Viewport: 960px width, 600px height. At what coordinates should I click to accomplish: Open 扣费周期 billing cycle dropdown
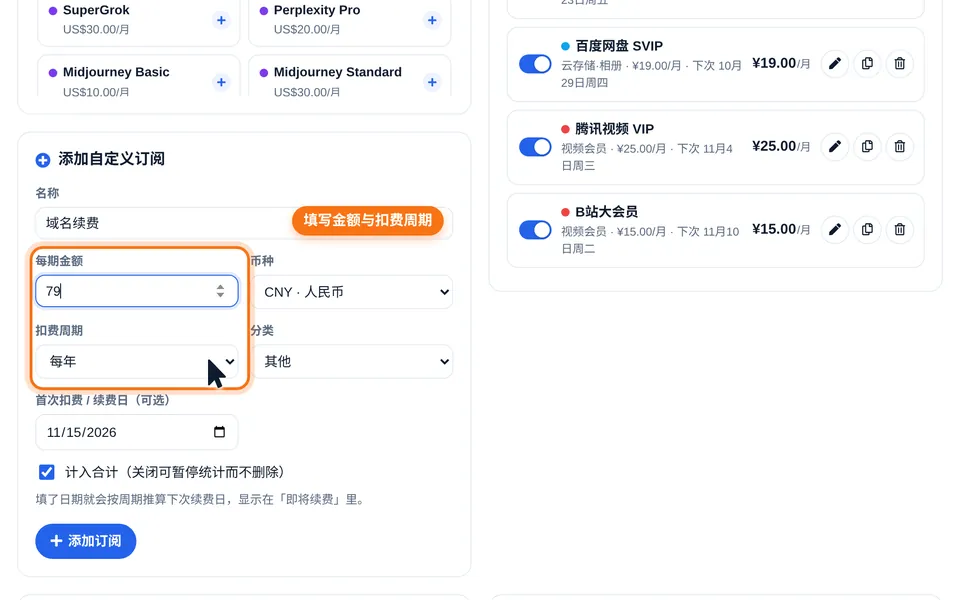pos(137,361)
